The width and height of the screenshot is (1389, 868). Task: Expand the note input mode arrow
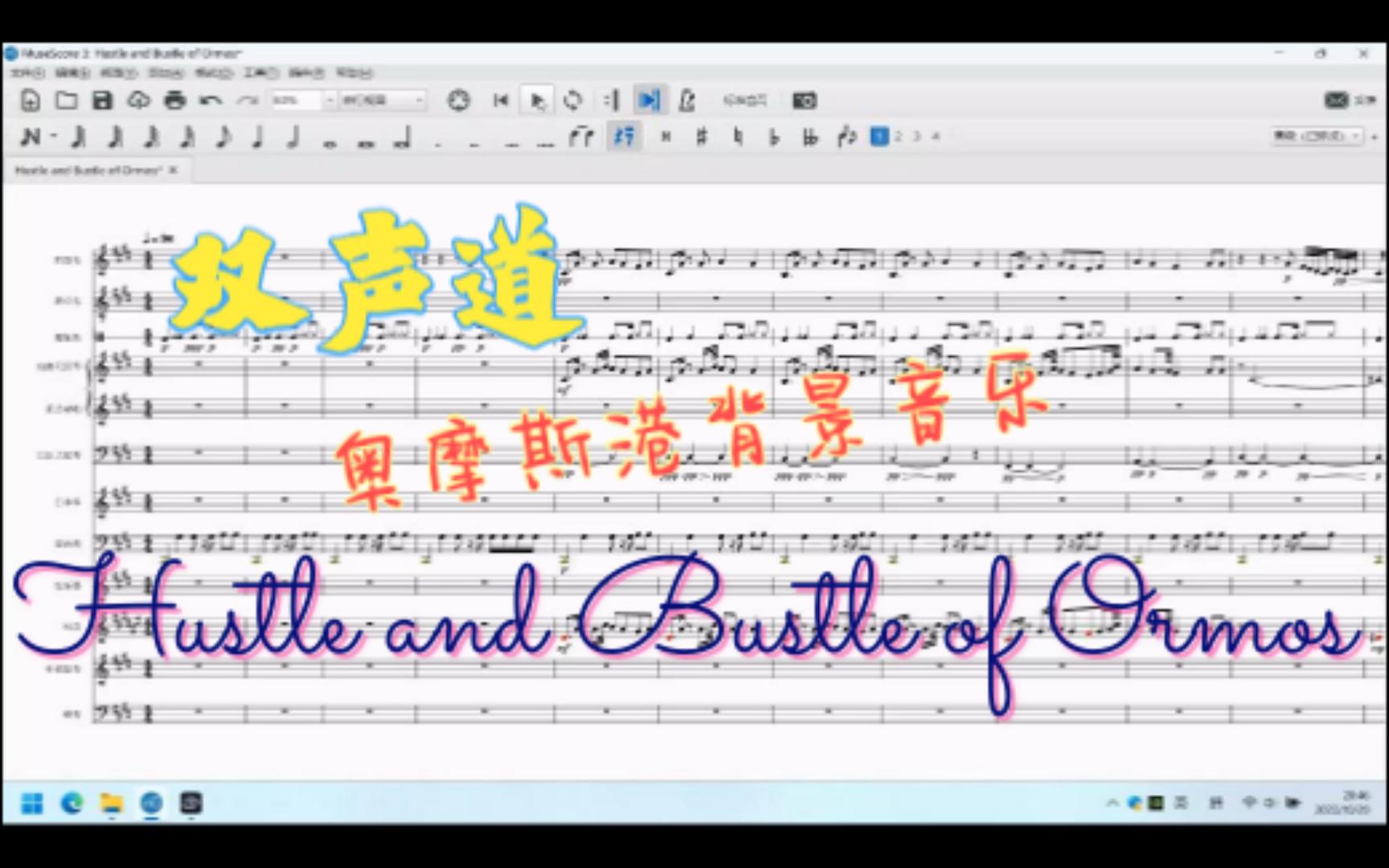[x=54, y=137]
